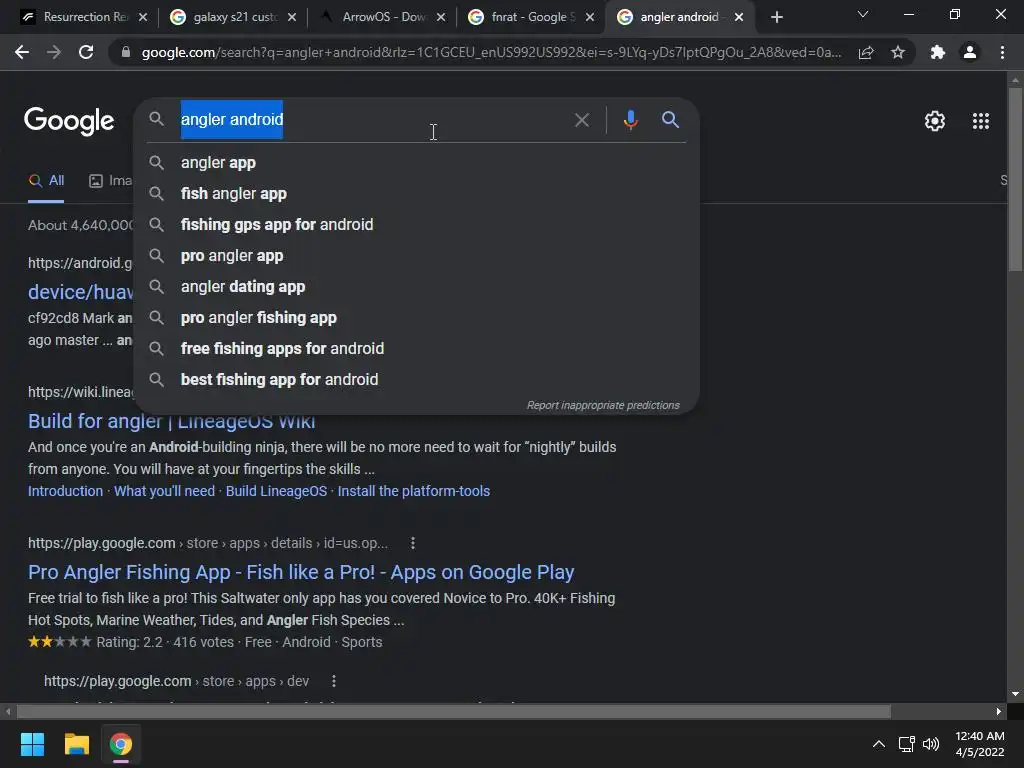Open the Windows Start menu
Viewport: 1024px width, 768px height.
[32, 744]
